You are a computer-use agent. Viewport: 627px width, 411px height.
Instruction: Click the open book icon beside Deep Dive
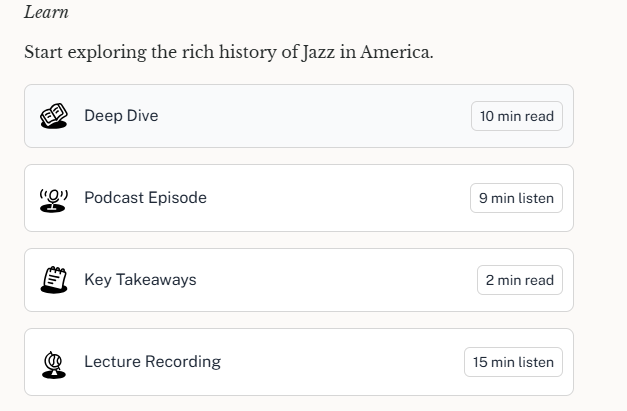pyautogui.click(x=54, y=116)
